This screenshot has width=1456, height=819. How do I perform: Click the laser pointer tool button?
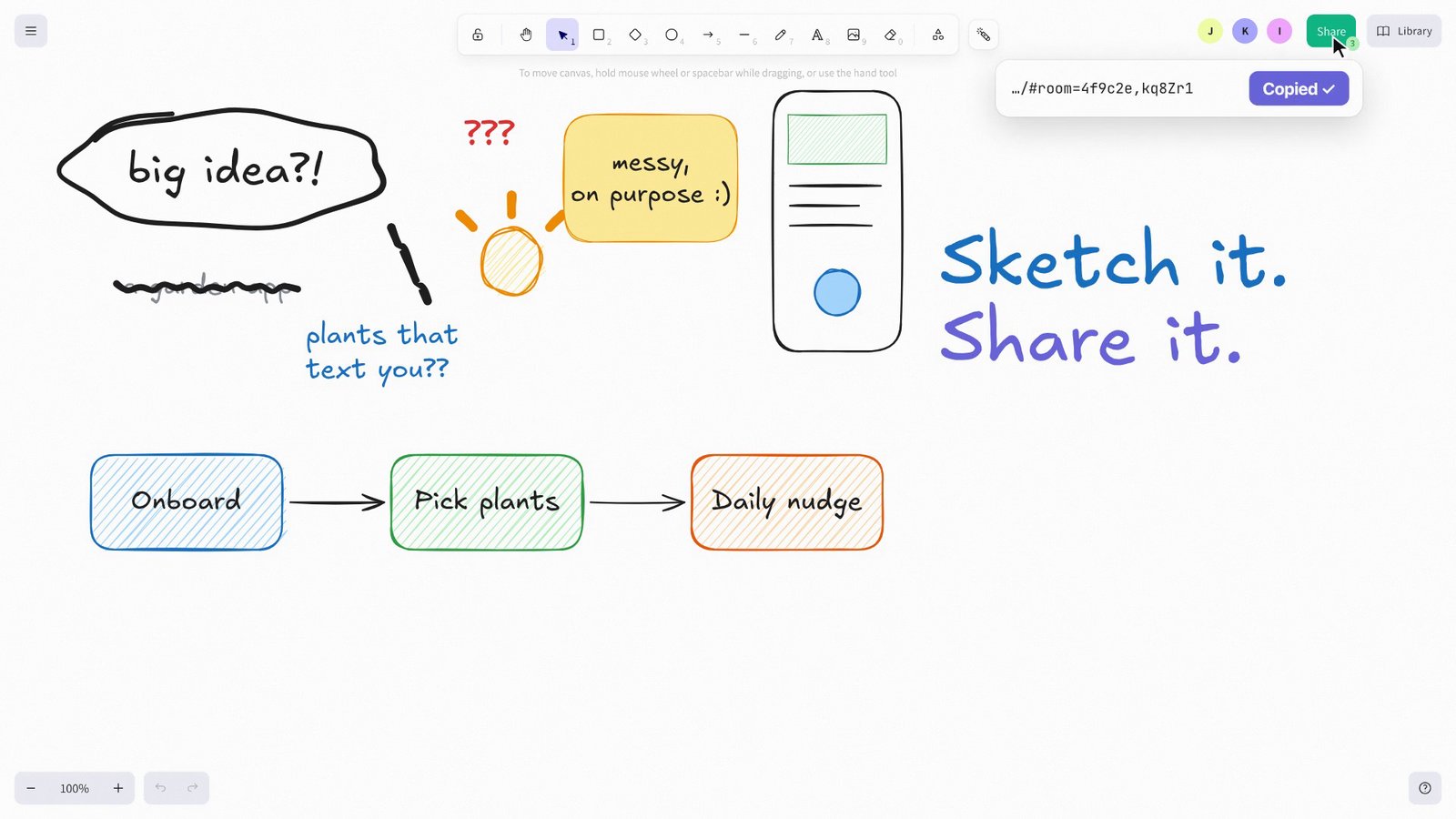984,35
